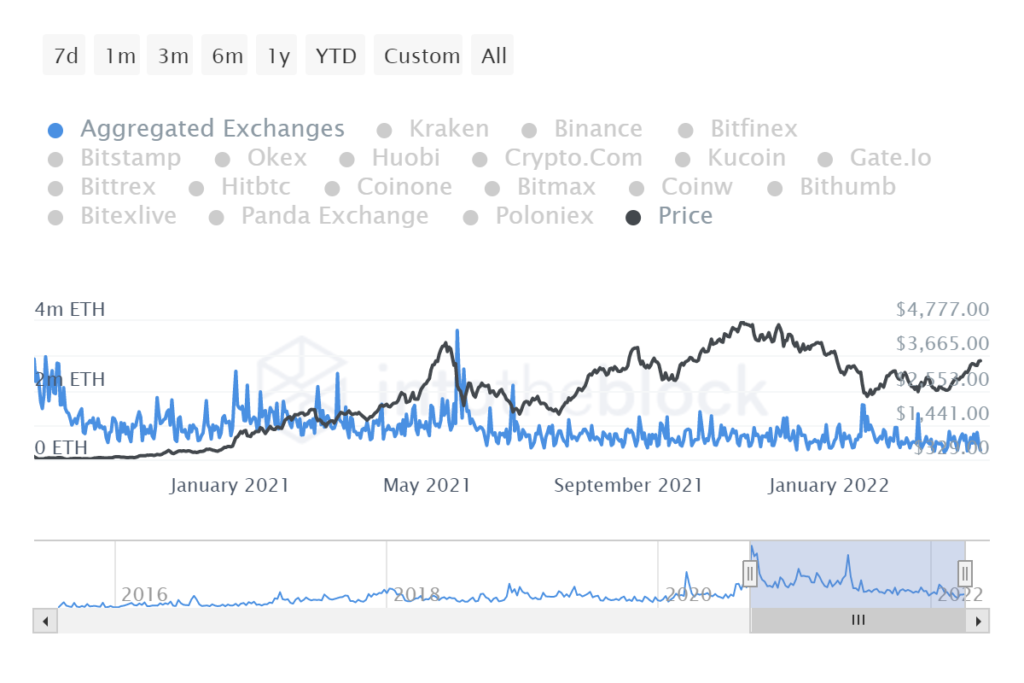This screenshot has width=1024, height=683.
Task: Enable Panda Exchange series
Action: pyautogui.click(x=319, y=216)
